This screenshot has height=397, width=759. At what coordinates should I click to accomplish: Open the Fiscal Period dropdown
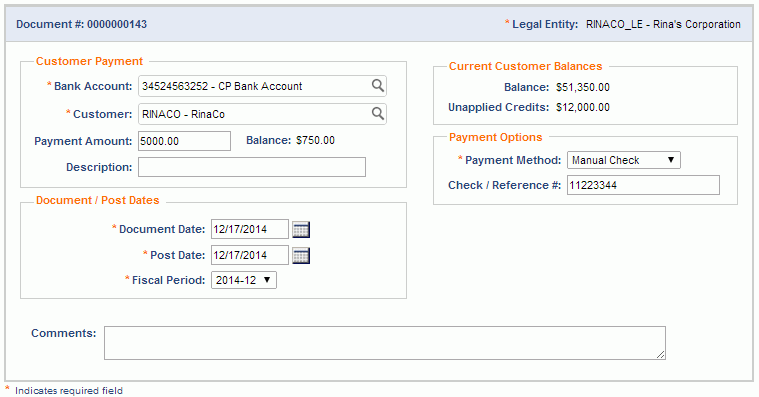[x=243, y=280]
